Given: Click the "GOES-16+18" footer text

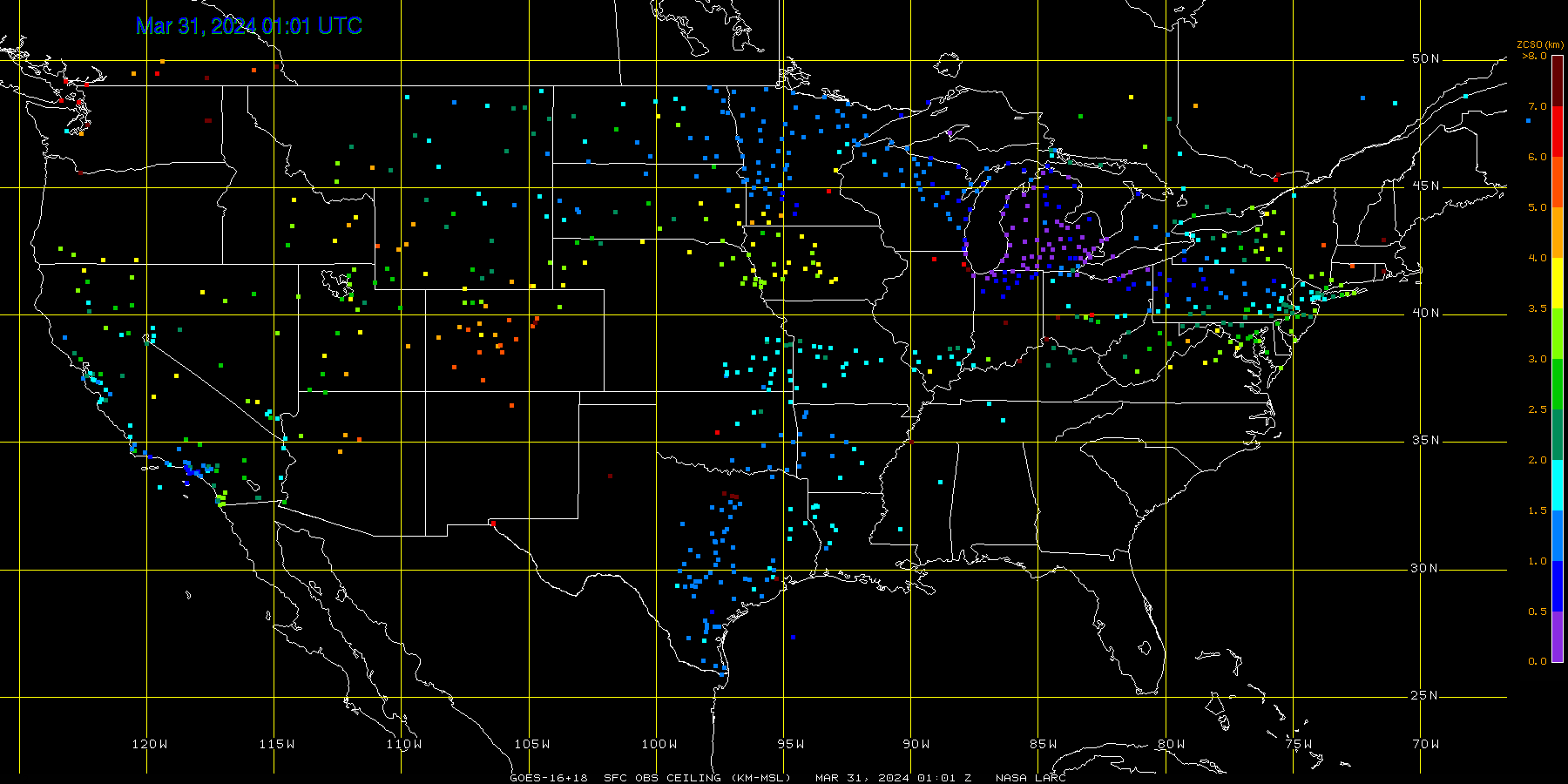Looking at the screenshot, I should (x=549, y=778).
